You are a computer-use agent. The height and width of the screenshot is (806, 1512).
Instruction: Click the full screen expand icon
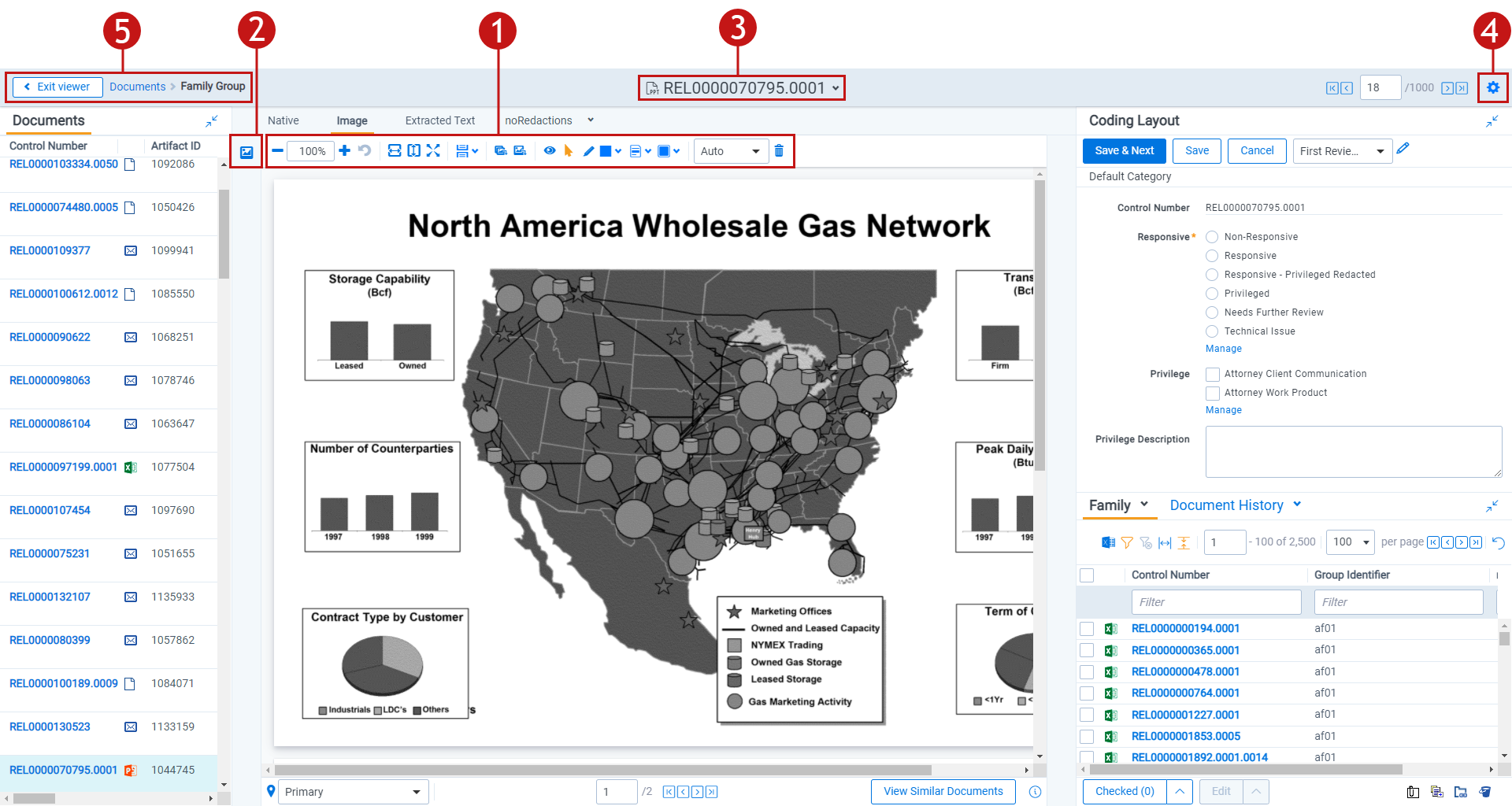click(433, 150)
